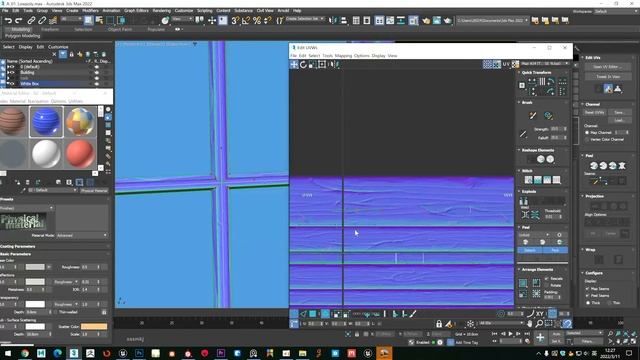Select Freeform Mode in Edit UVWs toolbar
This screenshot has width=640, height=360.
coord(322,64)
